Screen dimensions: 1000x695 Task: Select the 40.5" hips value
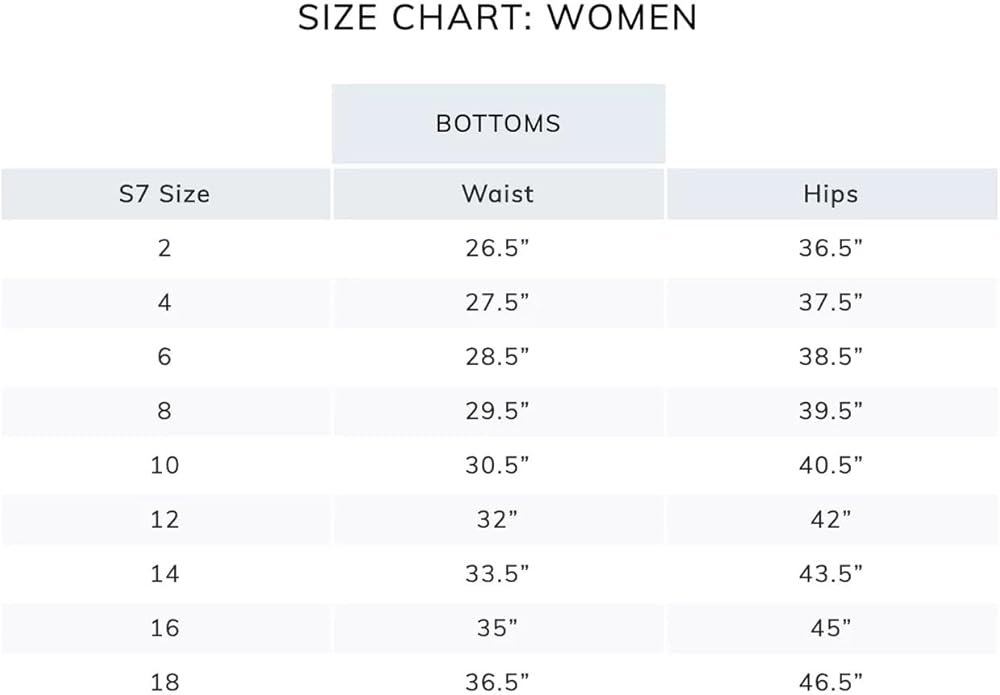click(x=830, y=465)
